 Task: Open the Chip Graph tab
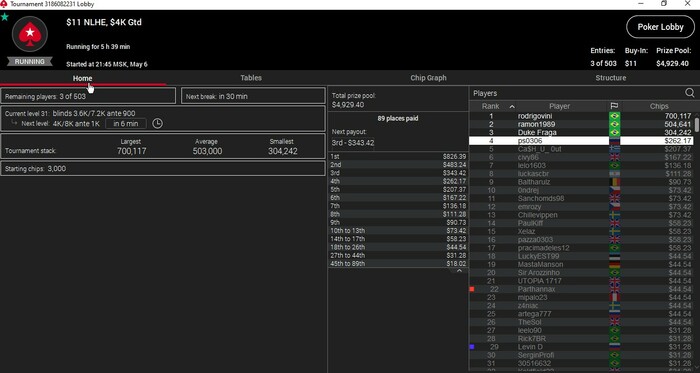428,78
